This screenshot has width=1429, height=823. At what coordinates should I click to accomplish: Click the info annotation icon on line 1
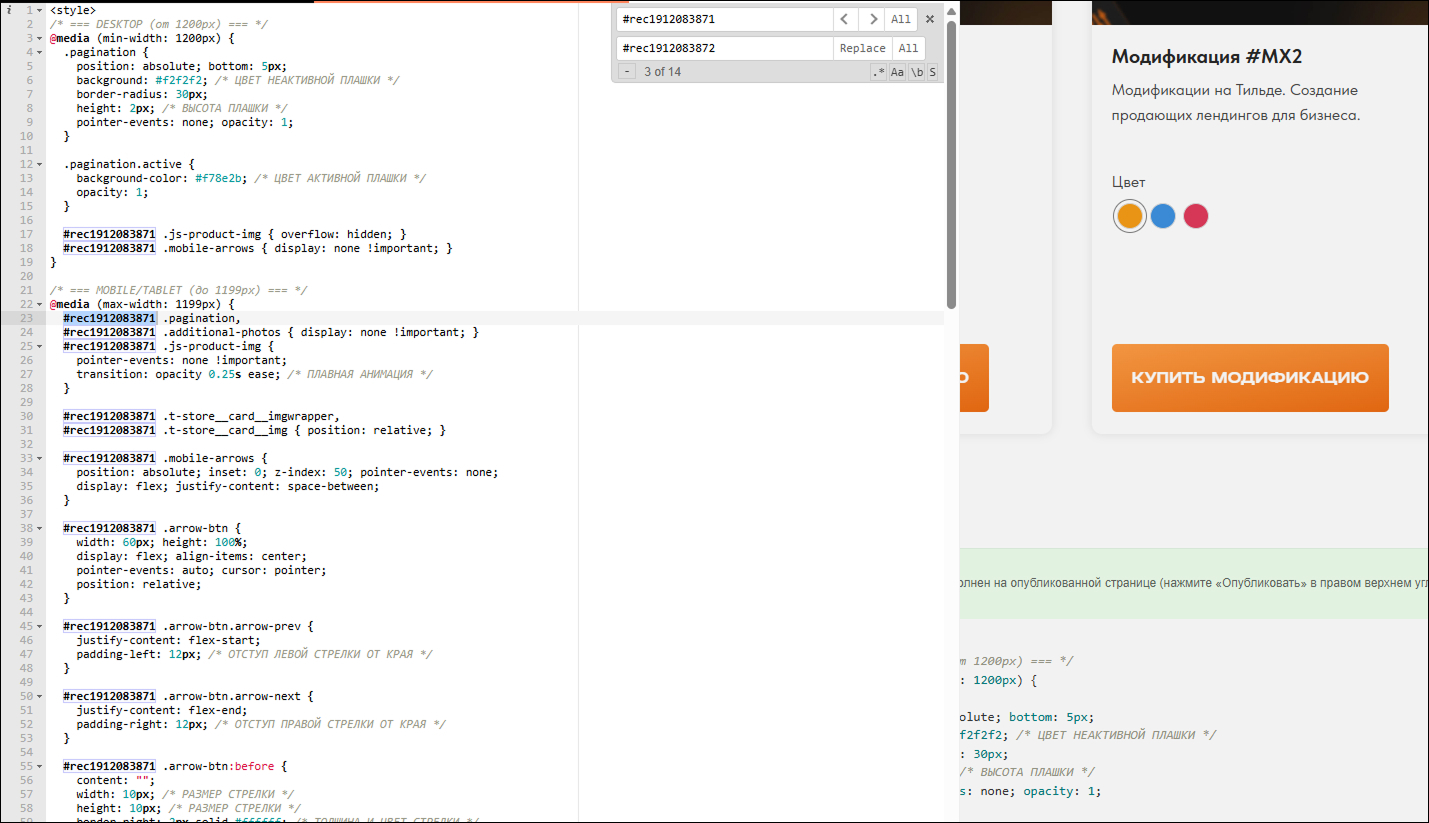7,10
